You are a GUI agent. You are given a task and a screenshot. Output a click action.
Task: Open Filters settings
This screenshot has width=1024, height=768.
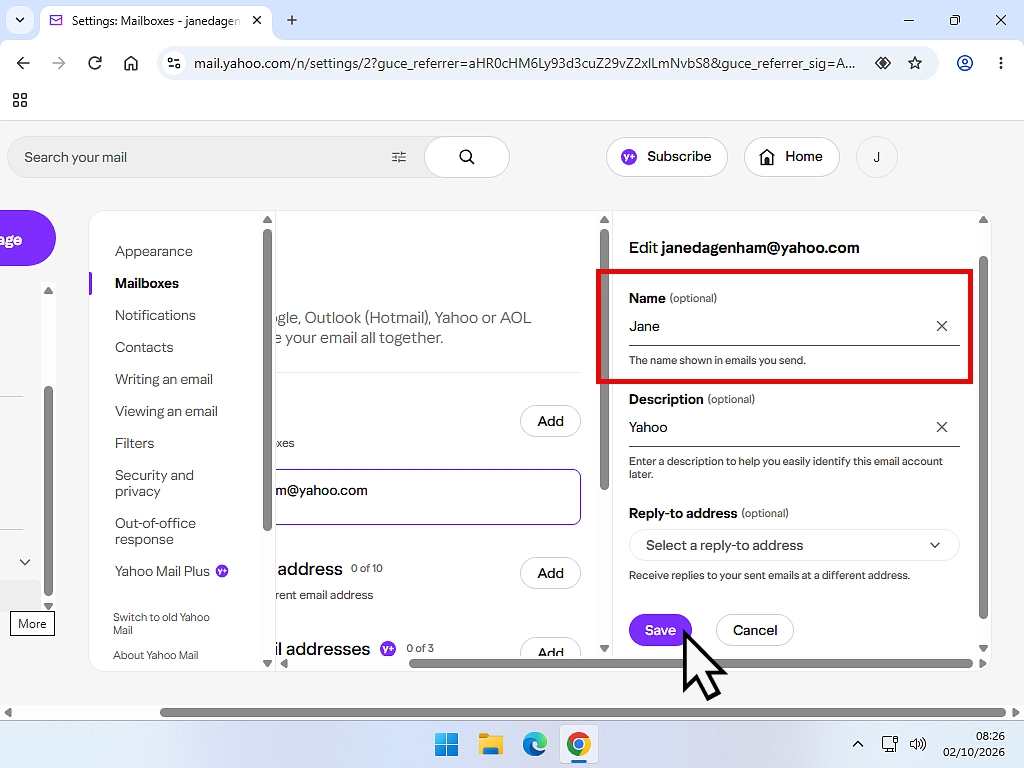coord(135,443)
